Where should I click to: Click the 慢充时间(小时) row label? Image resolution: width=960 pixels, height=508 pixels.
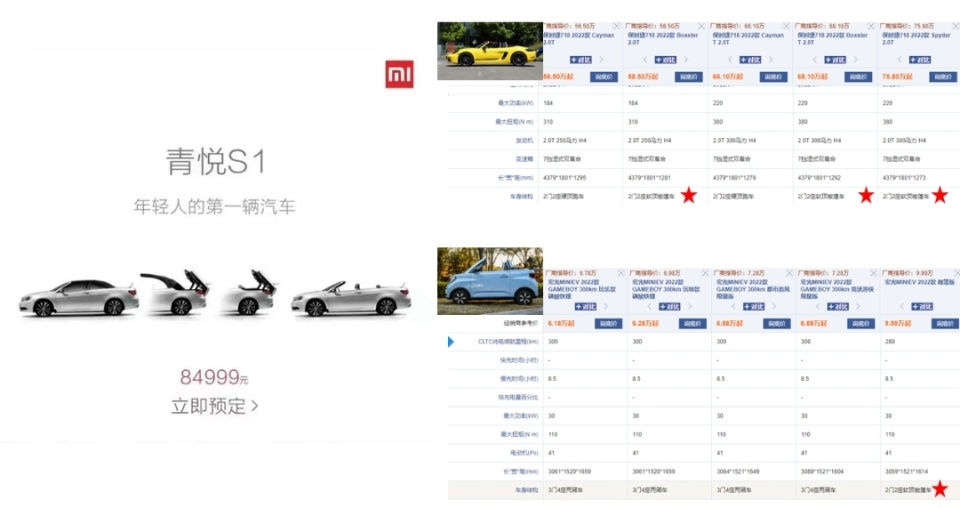click(x=519, y=379)
